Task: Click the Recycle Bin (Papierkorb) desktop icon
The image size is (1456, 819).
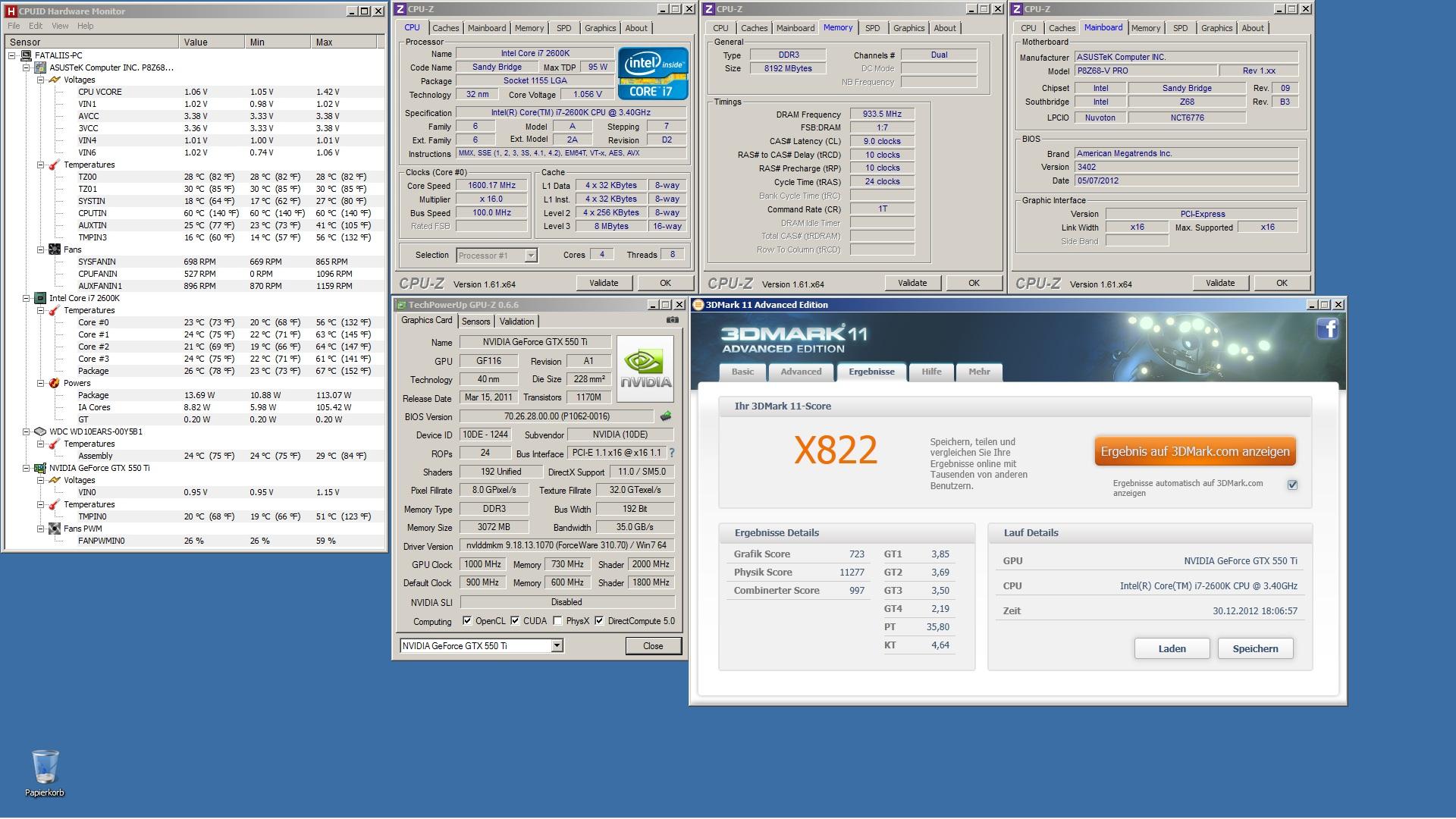Action: click(45, 773)
